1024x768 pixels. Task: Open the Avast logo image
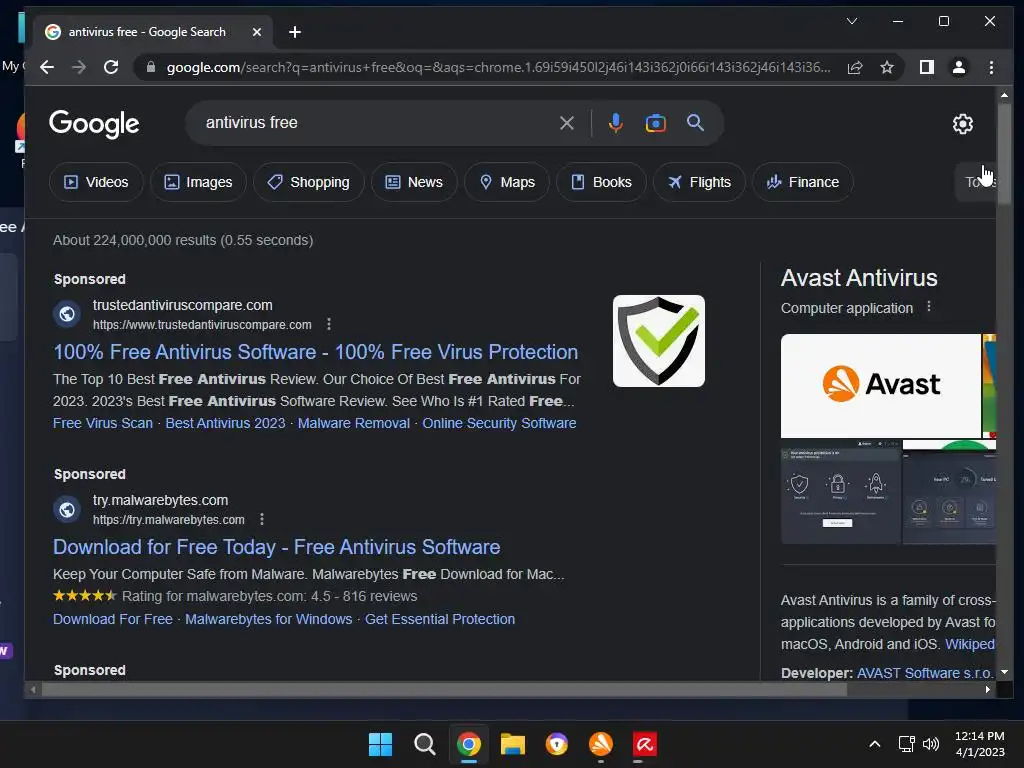click(880, 386)
